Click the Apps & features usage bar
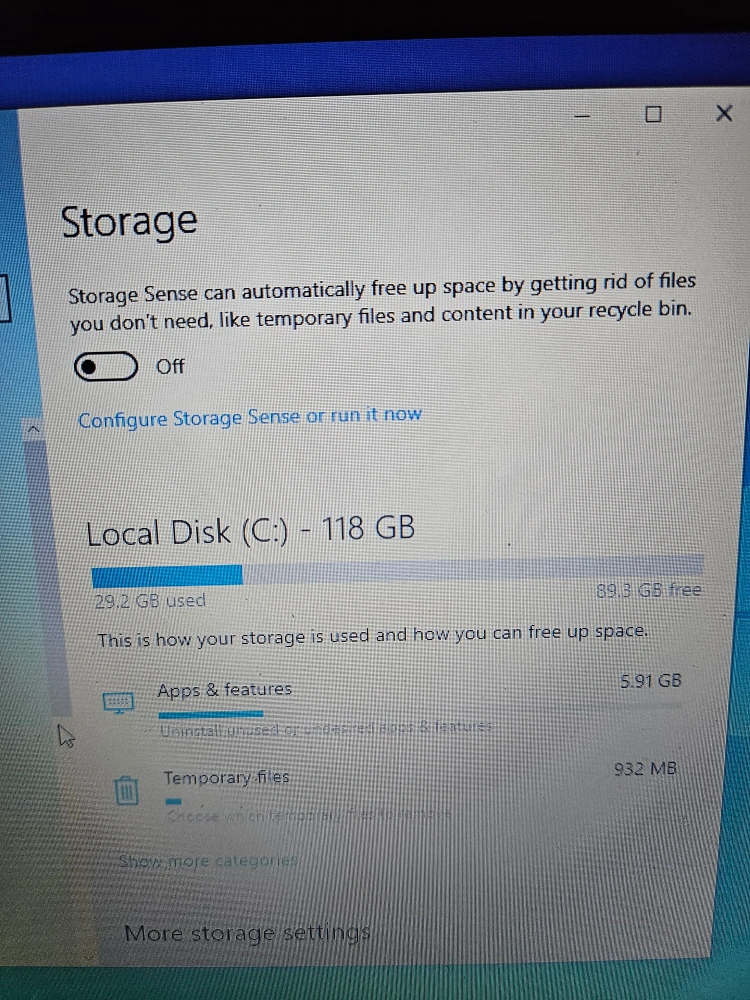The image size is (750, 1000). 211,714
